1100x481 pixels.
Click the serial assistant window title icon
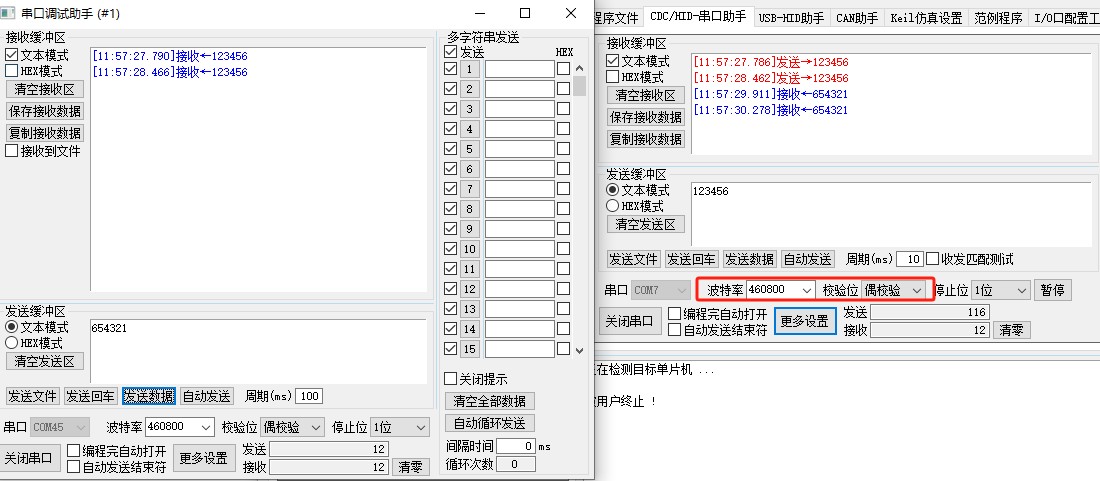pos(8,13)
